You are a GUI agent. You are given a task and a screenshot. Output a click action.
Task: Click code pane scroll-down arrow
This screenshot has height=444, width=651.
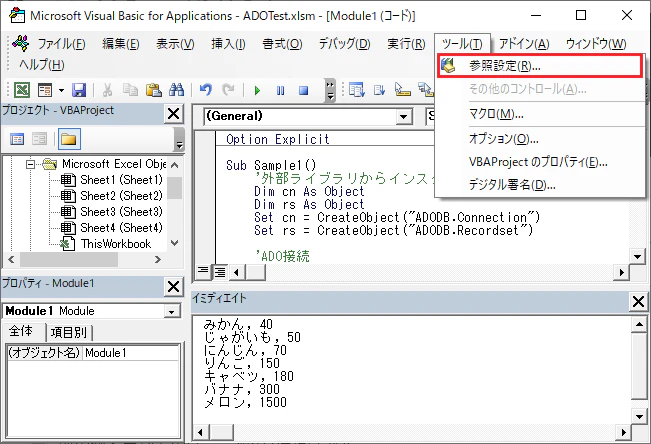637,256
